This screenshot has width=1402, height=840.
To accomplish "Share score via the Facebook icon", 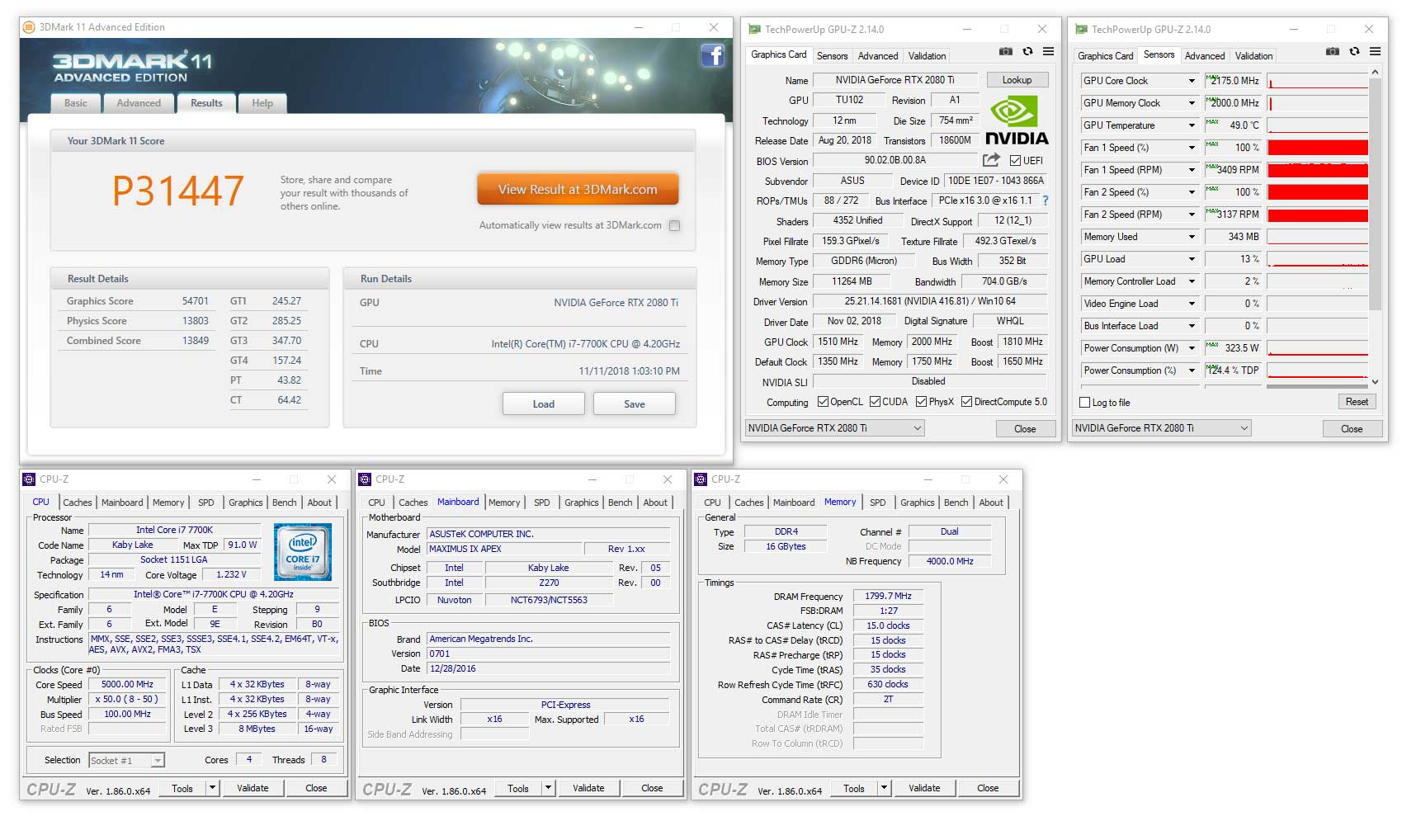I will coord(711,56).
